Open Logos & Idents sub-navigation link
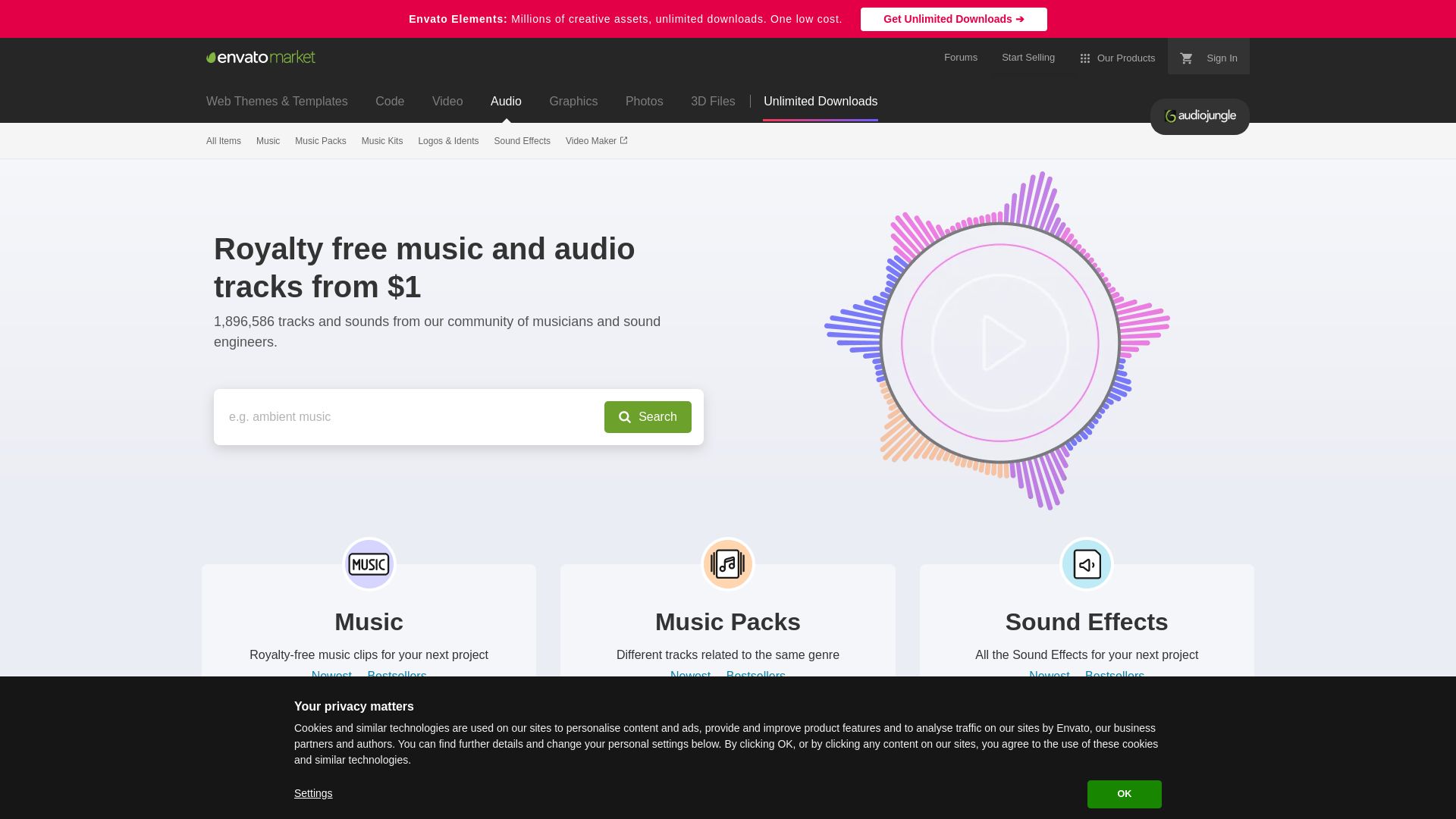This screenshot has height=819, width=1456. pos(448,141)
